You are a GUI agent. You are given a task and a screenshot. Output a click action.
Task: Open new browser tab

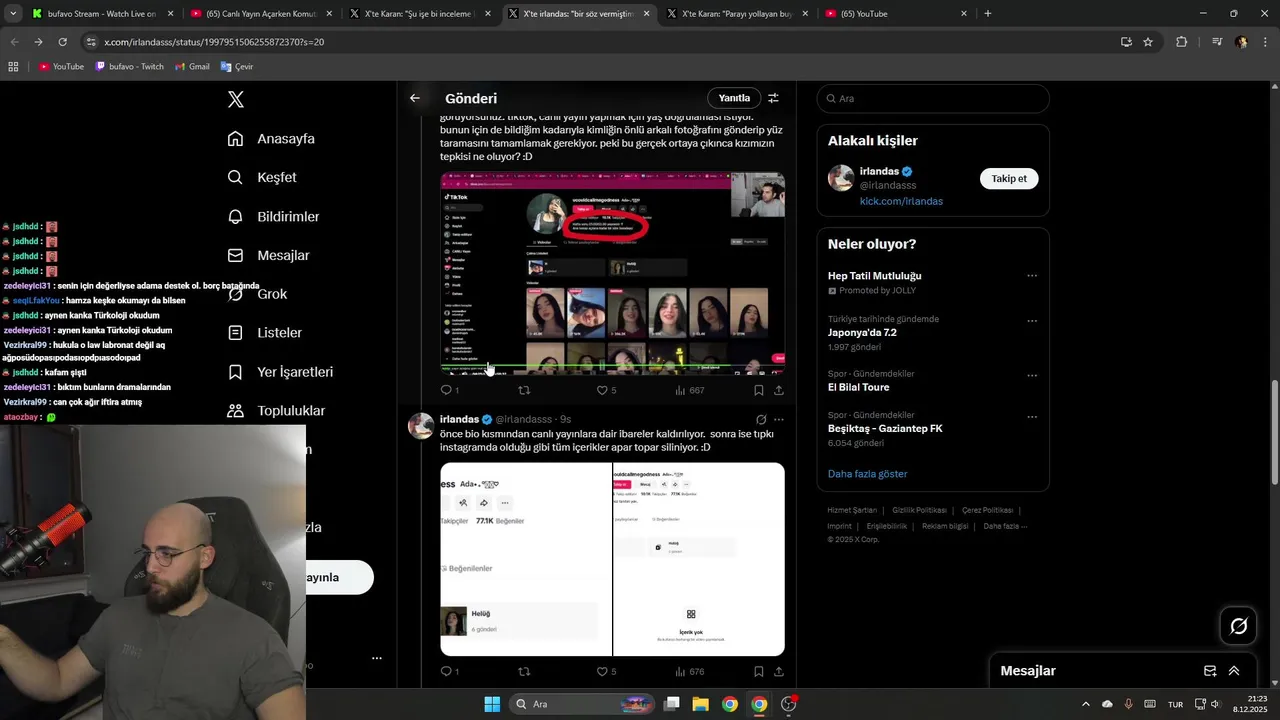pos(987,14)
